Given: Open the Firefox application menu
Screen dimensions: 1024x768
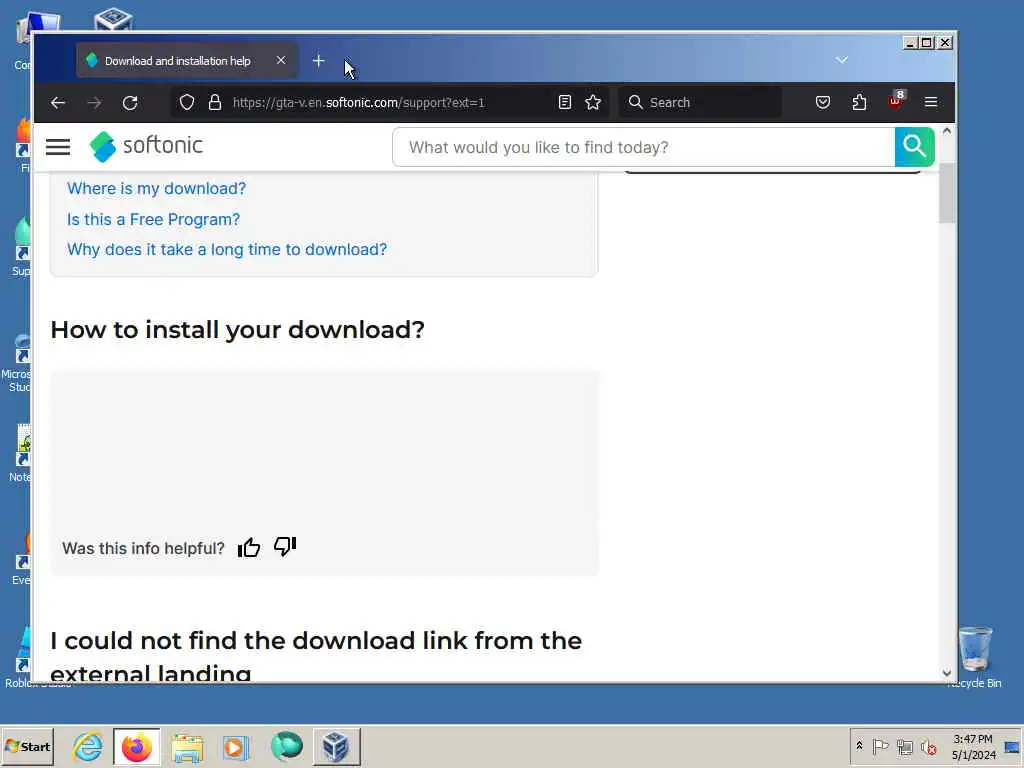Looking at the screenshot, I should point(931,103).
